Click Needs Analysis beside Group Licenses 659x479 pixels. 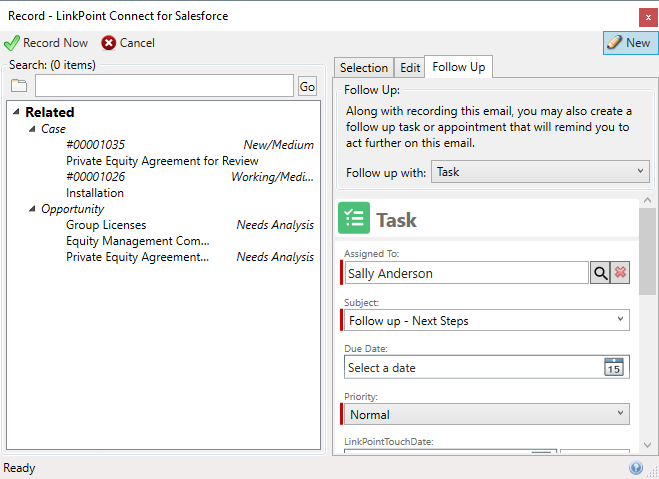[275, 225]
